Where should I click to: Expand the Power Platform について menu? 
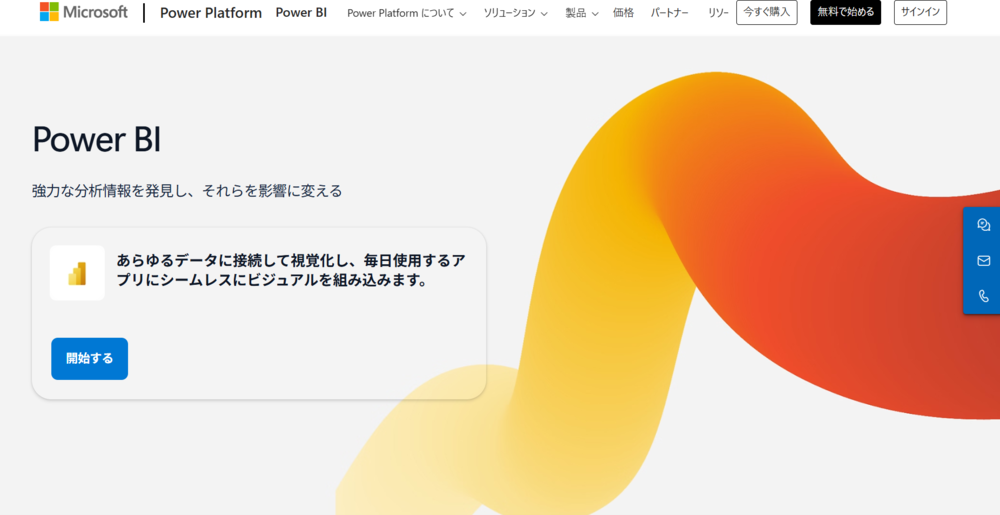pyautogui.click(x=407, y=13)
